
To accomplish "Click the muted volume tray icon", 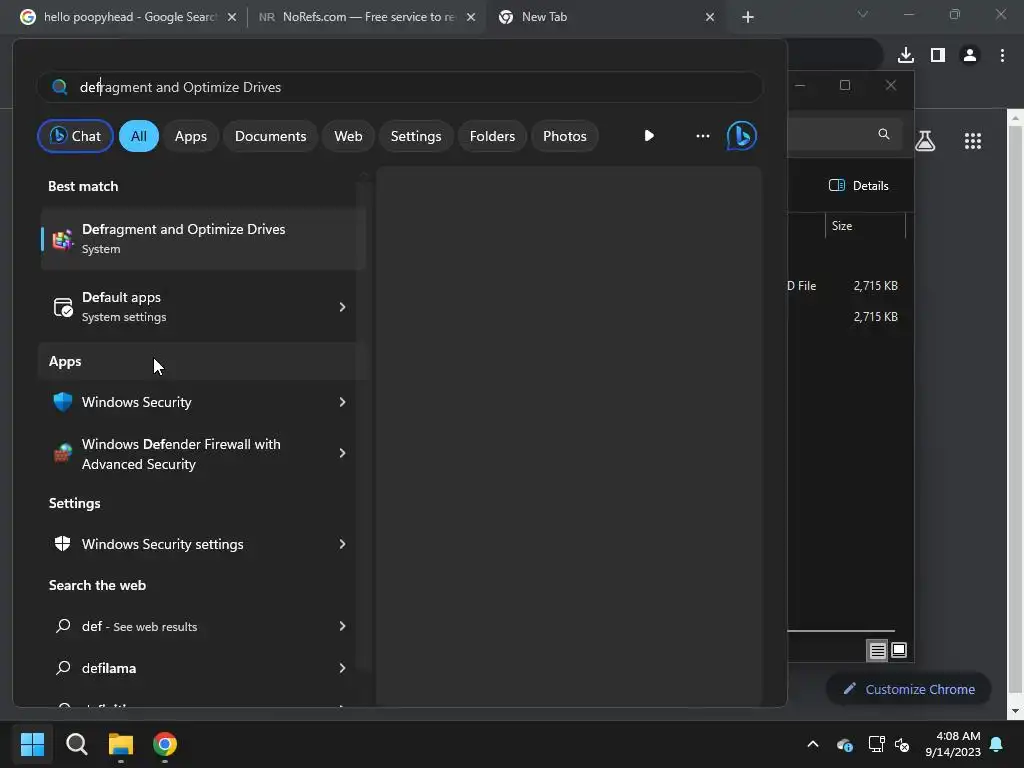I will point(902,744).
